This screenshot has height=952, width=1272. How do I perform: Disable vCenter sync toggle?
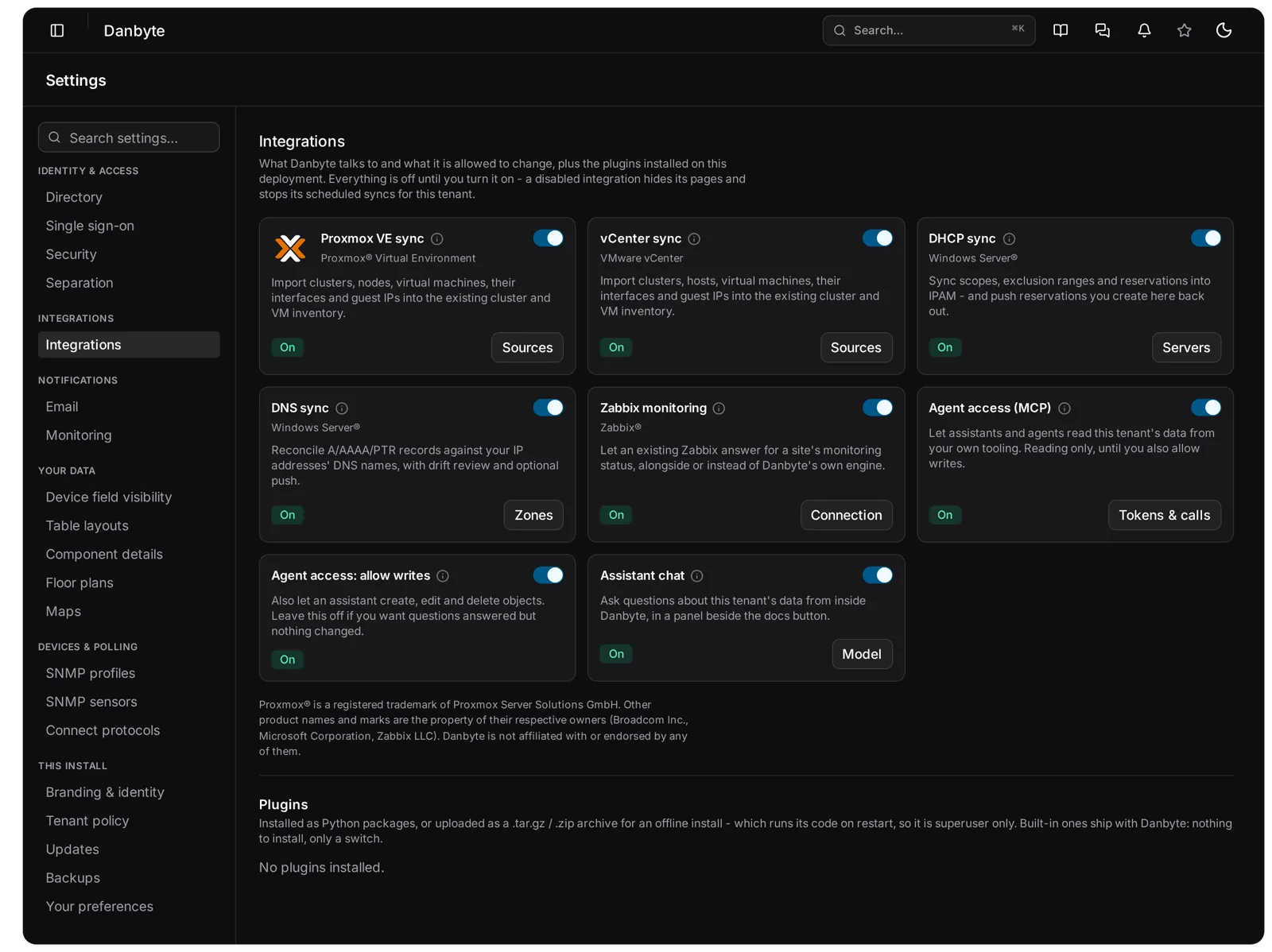click(877, 238)
